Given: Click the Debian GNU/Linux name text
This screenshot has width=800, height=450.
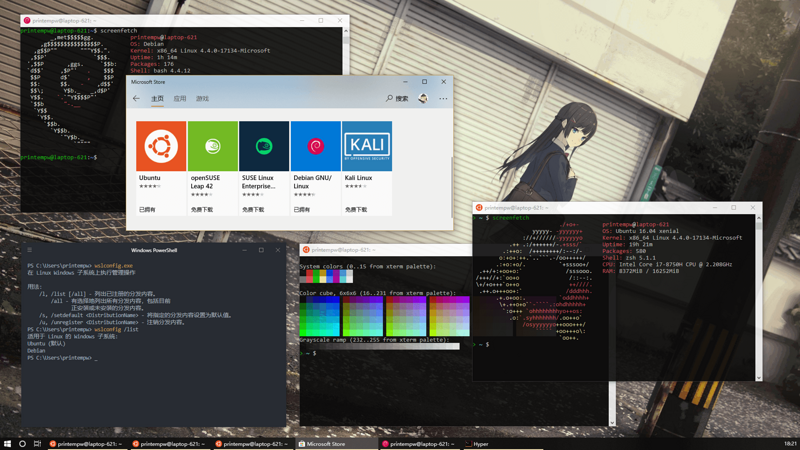Looking at the screenshot, I should click(312, 182).
